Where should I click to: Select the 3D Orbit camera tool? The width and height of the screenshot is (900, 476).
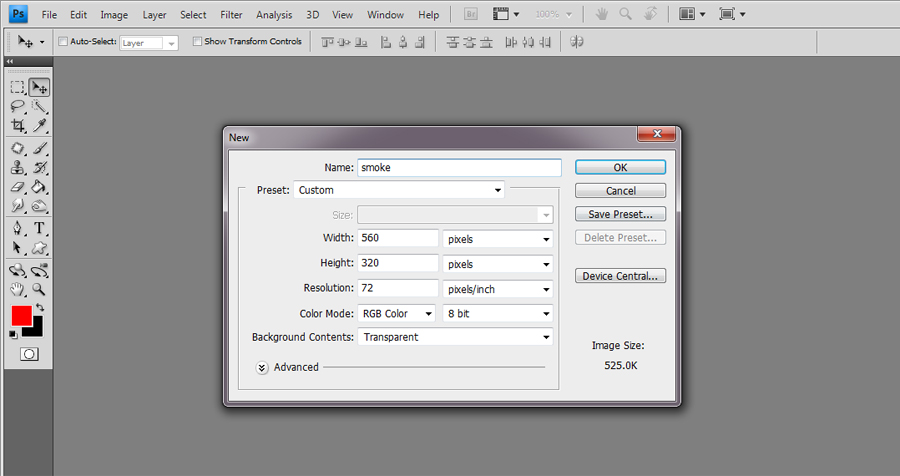39,270
